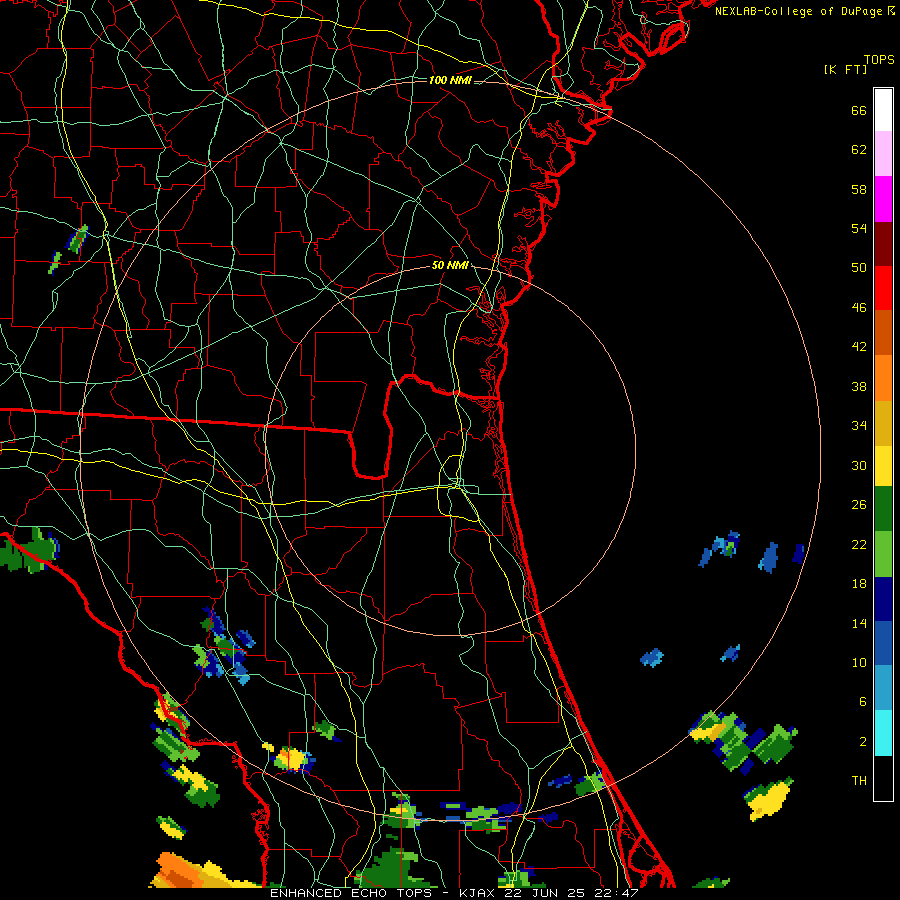The height and width of the screenshot is (900, 900).
Task: Click the NEXLAB-College of DuPage title text
Action: 798,11
